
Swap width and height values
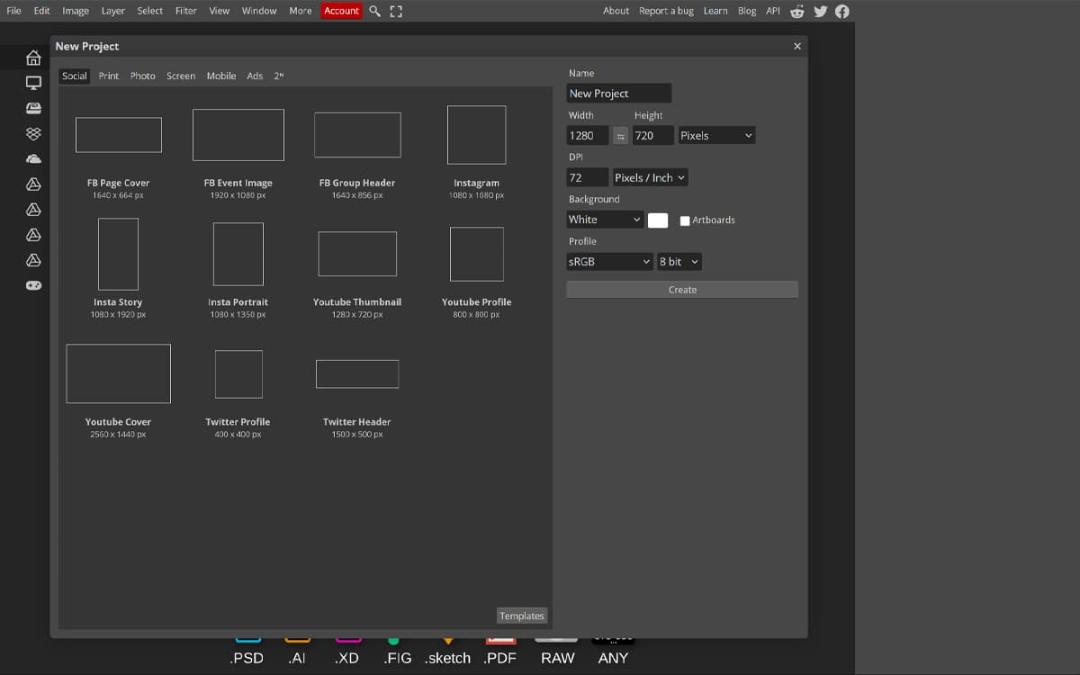620,136
